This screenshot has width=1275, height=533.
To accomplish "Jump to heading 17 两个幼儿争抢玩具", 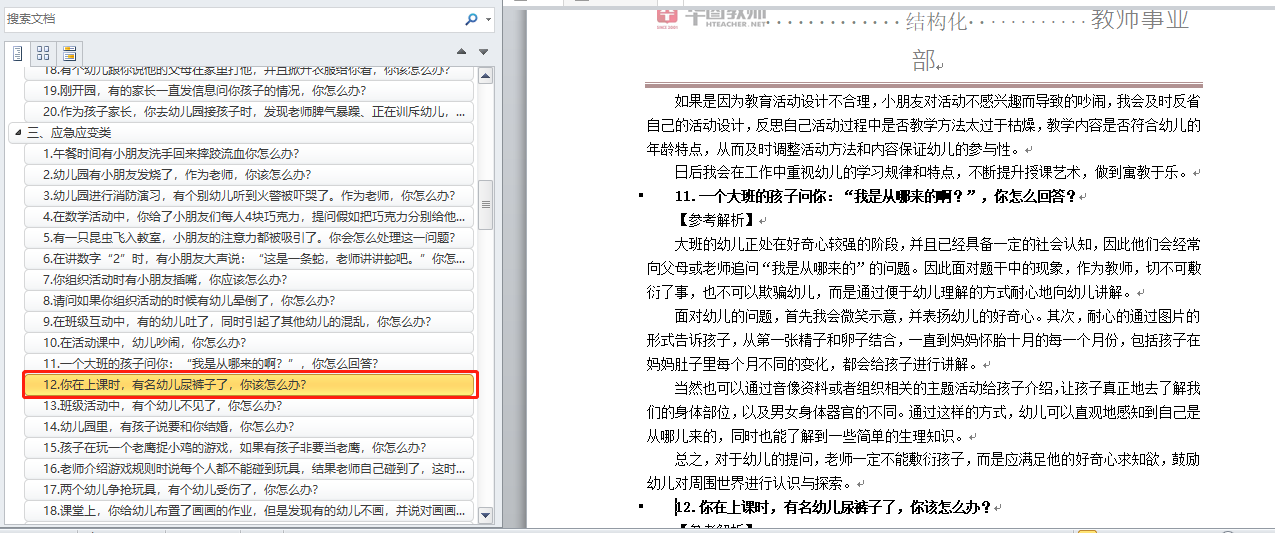I will [x=248, y=490].
